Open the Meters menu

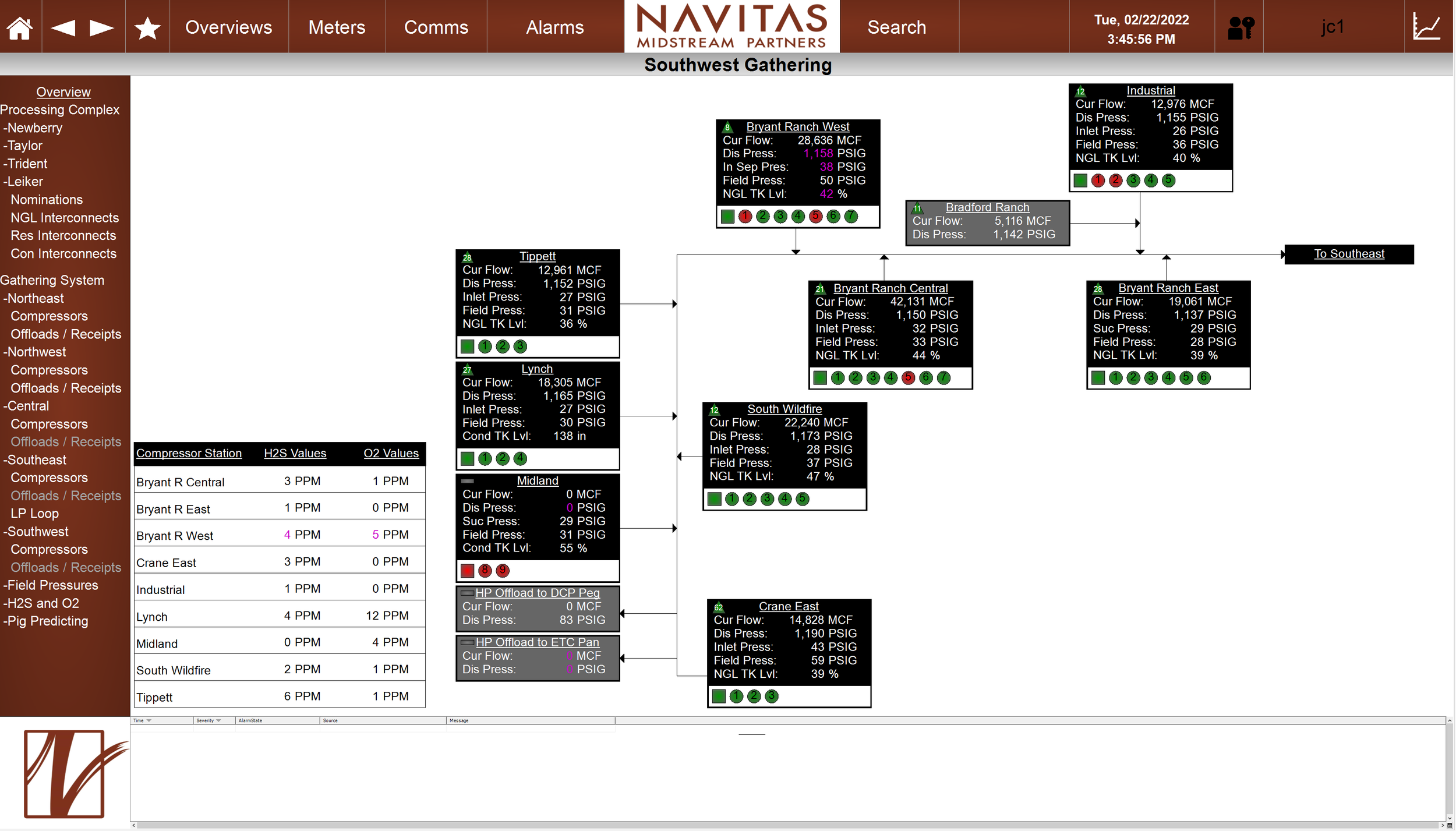coord(337,27)
